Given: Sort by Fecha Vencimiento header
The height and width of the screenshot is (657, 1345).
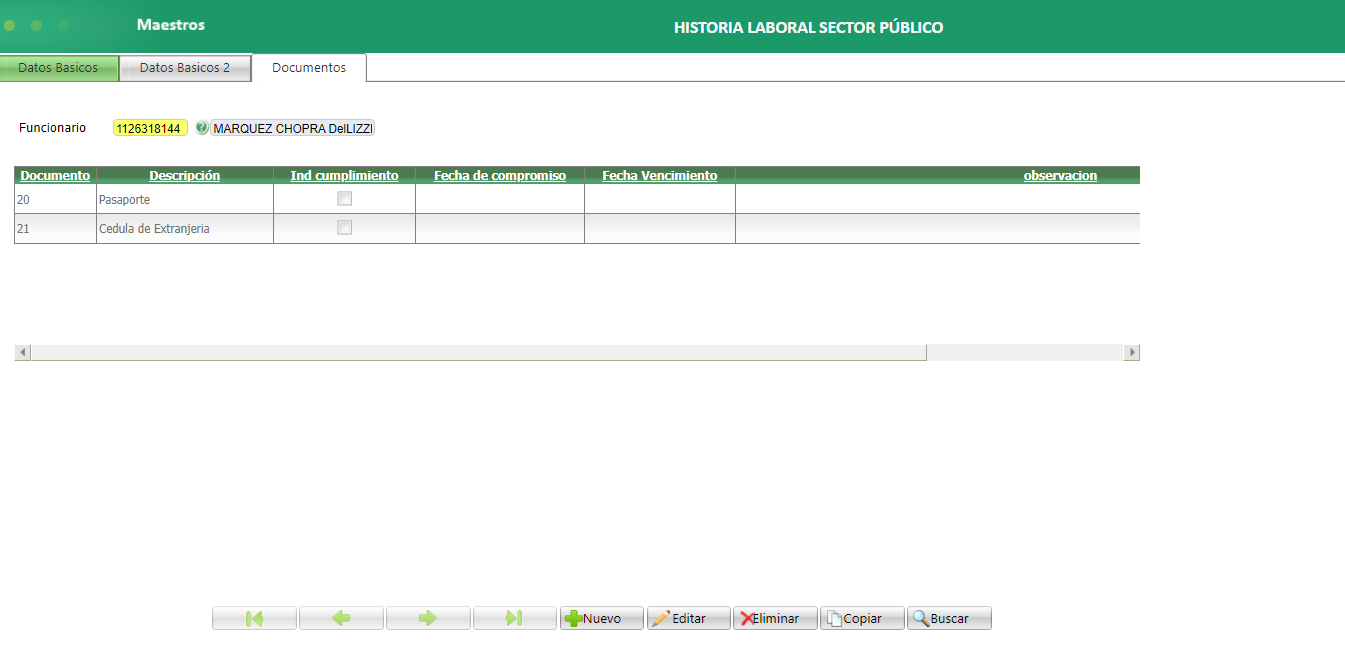Looking at the screenshot, I should 660,175.
